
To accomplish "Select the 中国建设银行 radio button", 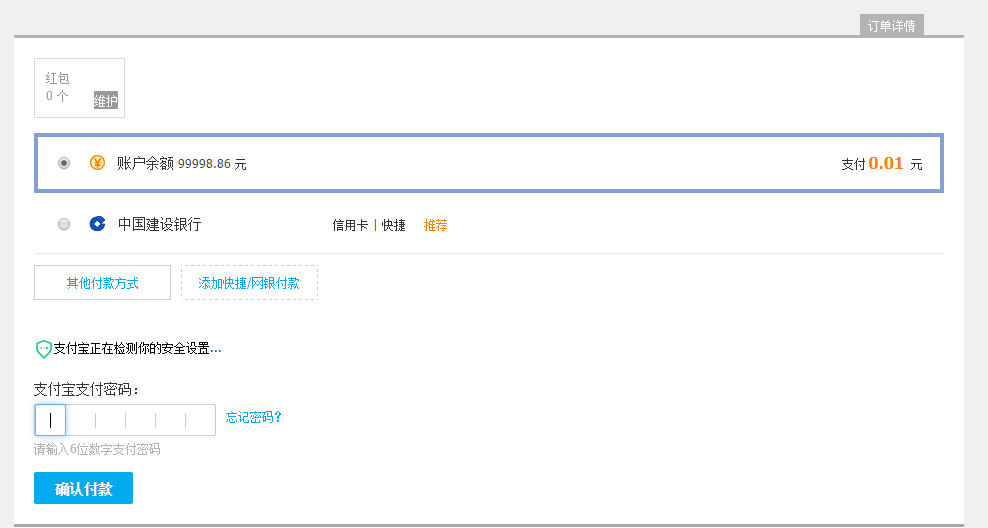I will click(64, 225).
